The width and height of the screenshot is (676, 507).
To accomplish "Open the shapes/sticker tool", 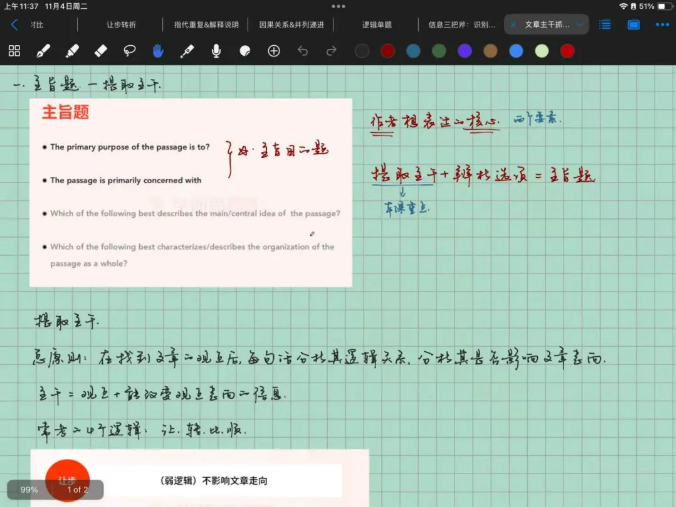I will pos(245,50).
